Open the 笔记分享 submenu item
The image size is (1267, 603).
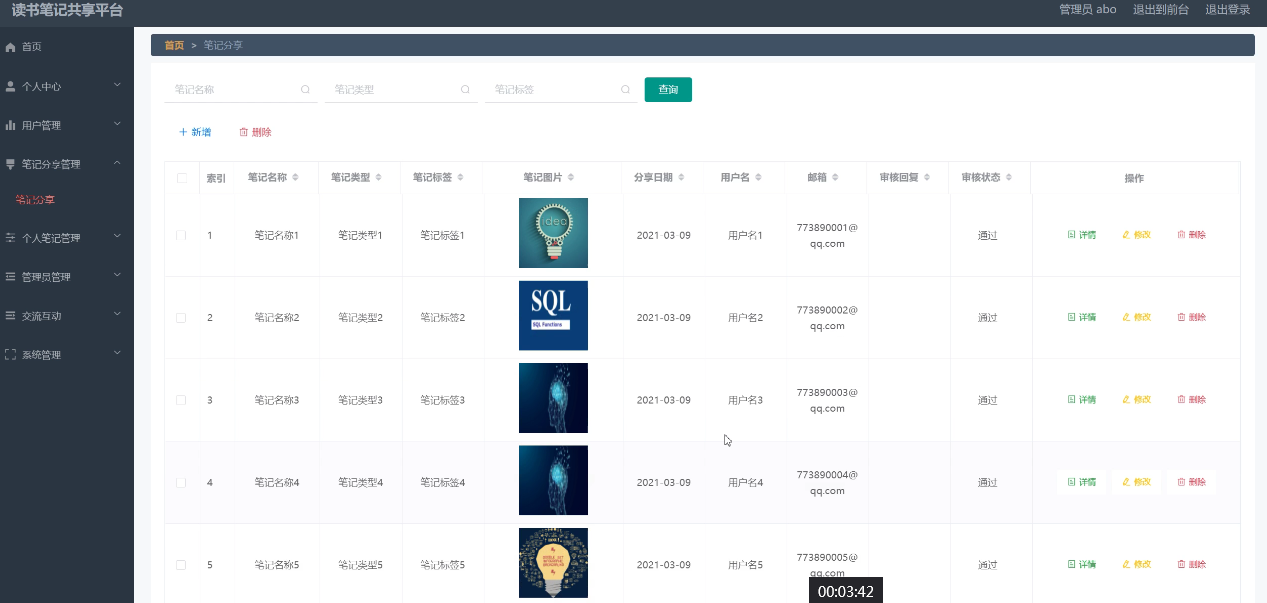tap(35, 200)
